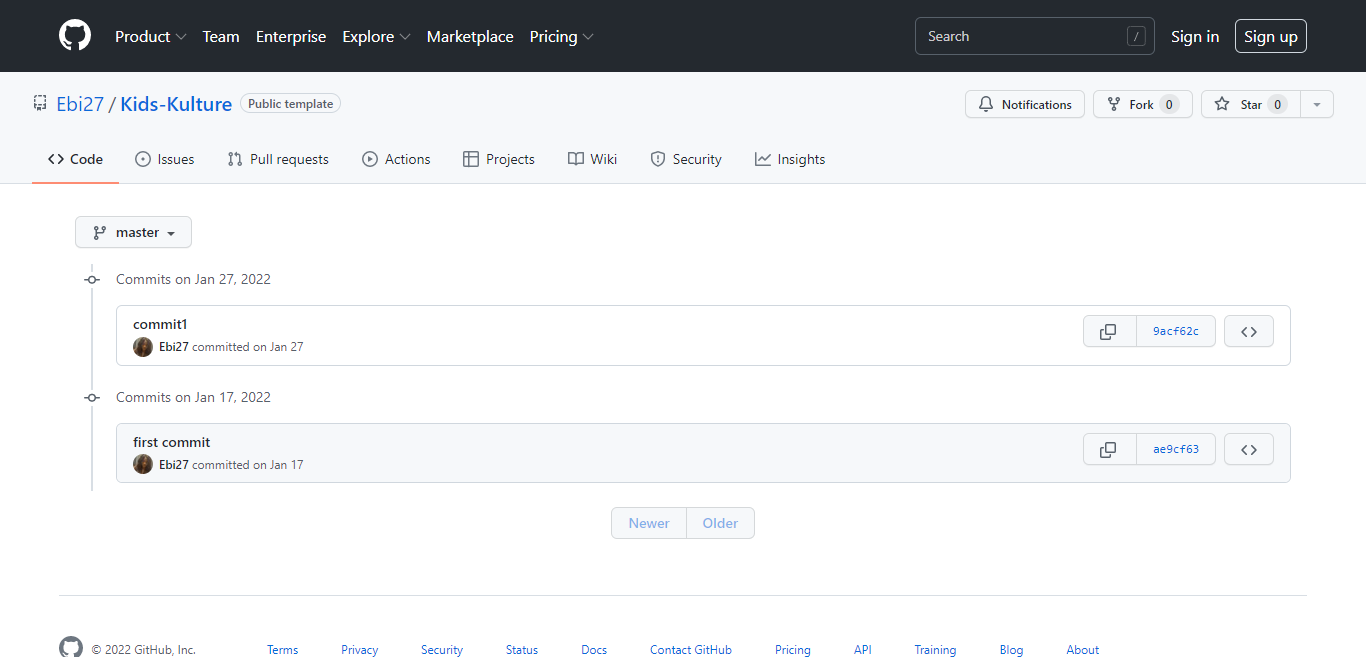1366x657 pixels.
Task: Browse repository at commit ae9cf63
Action: [1249, 449]
